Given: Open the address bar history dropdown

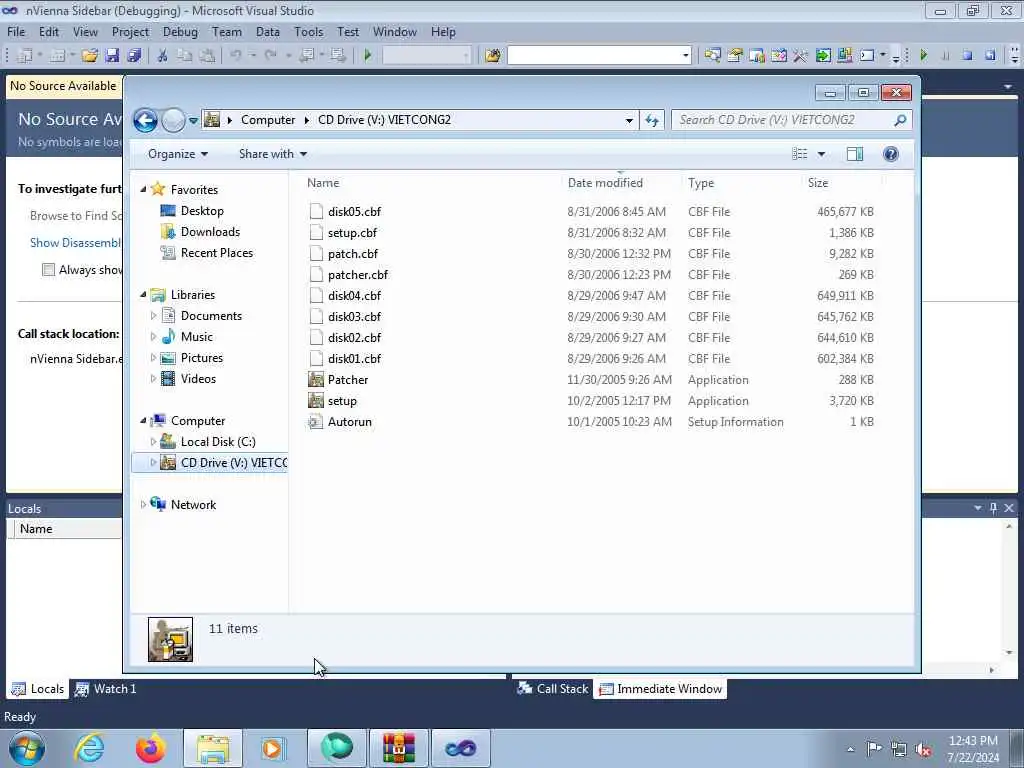Looking at the screenshot, I should (x=629, y=120).
